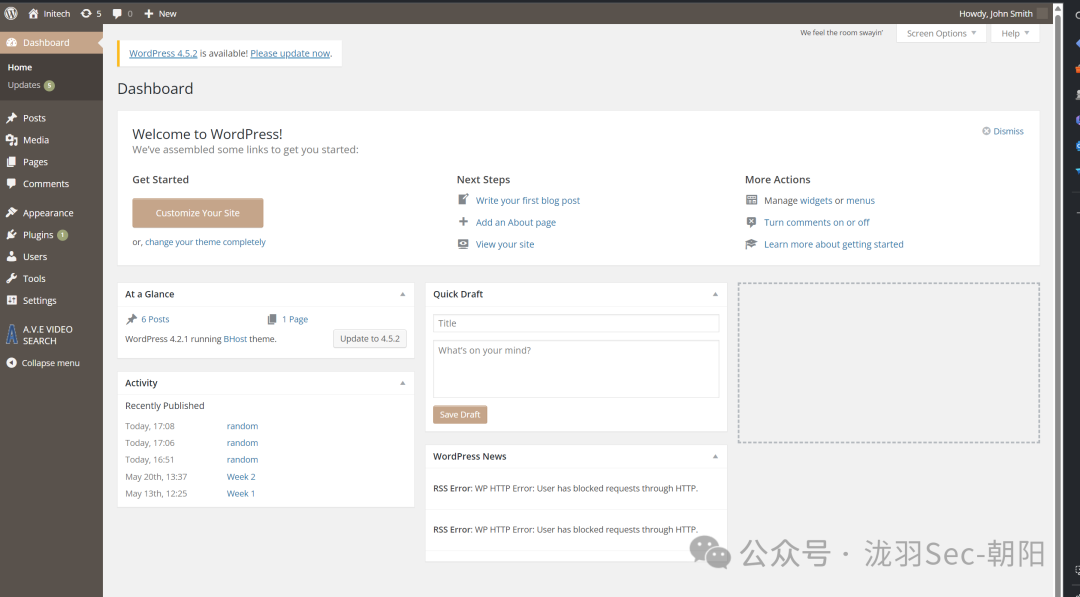Screen dimensions: 1080x597
Task: Click the page icon beside 1 Page
Action: pos(272,319)
